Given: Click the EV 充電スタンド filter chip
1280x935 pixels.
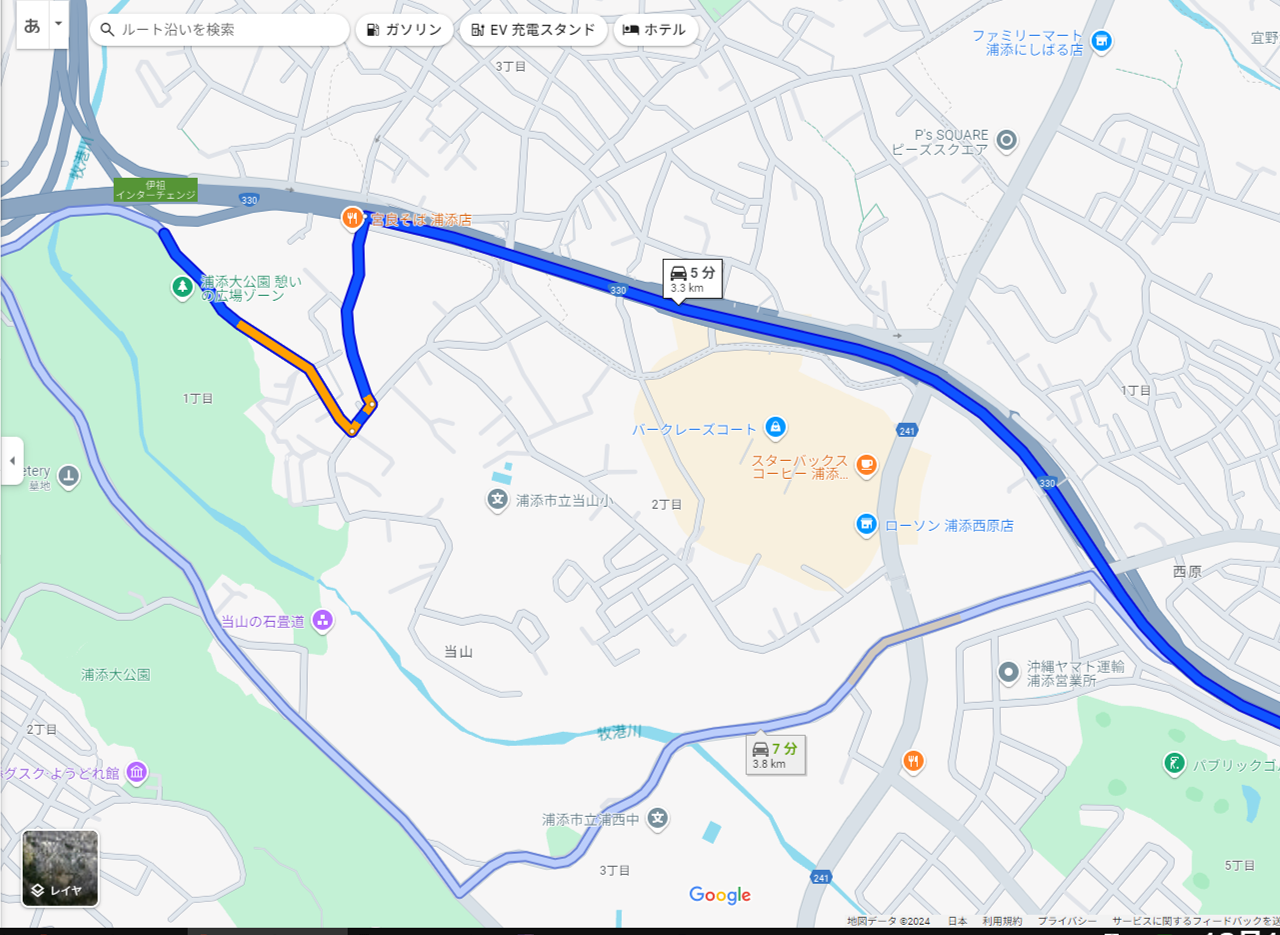Looking at the screenshot, I should [534, 30].
